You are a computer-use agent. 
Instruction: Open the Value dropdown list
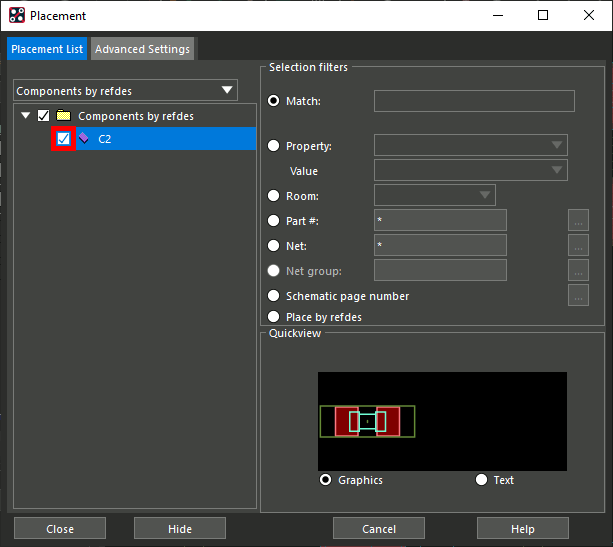[471, 170]
